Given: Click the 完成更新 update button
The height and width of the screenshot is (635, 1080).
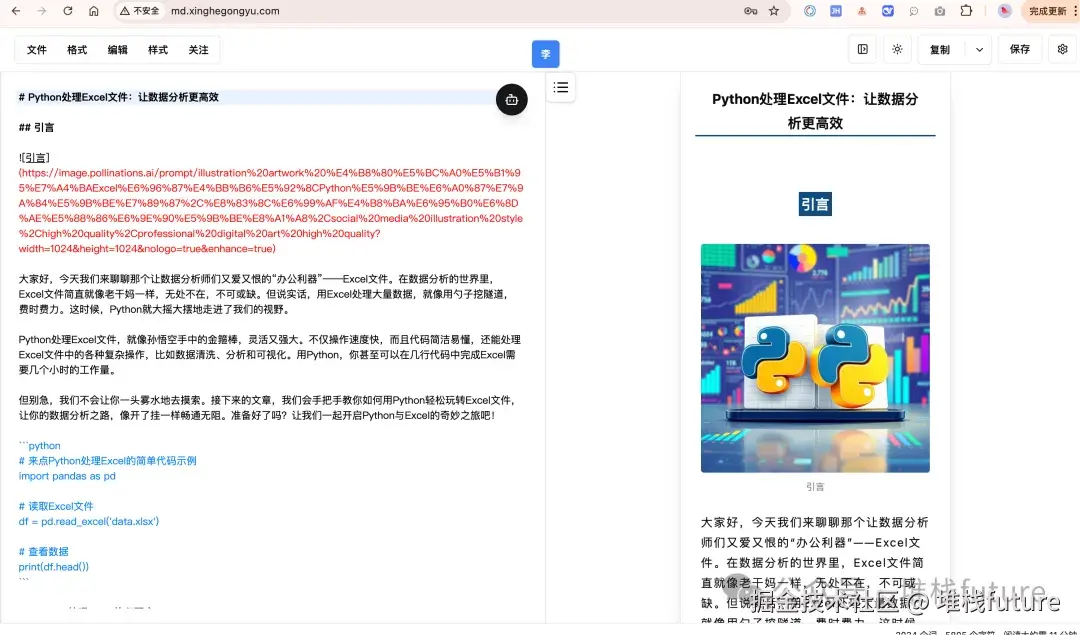Looking at the screenshot, I should [1048, 11].
